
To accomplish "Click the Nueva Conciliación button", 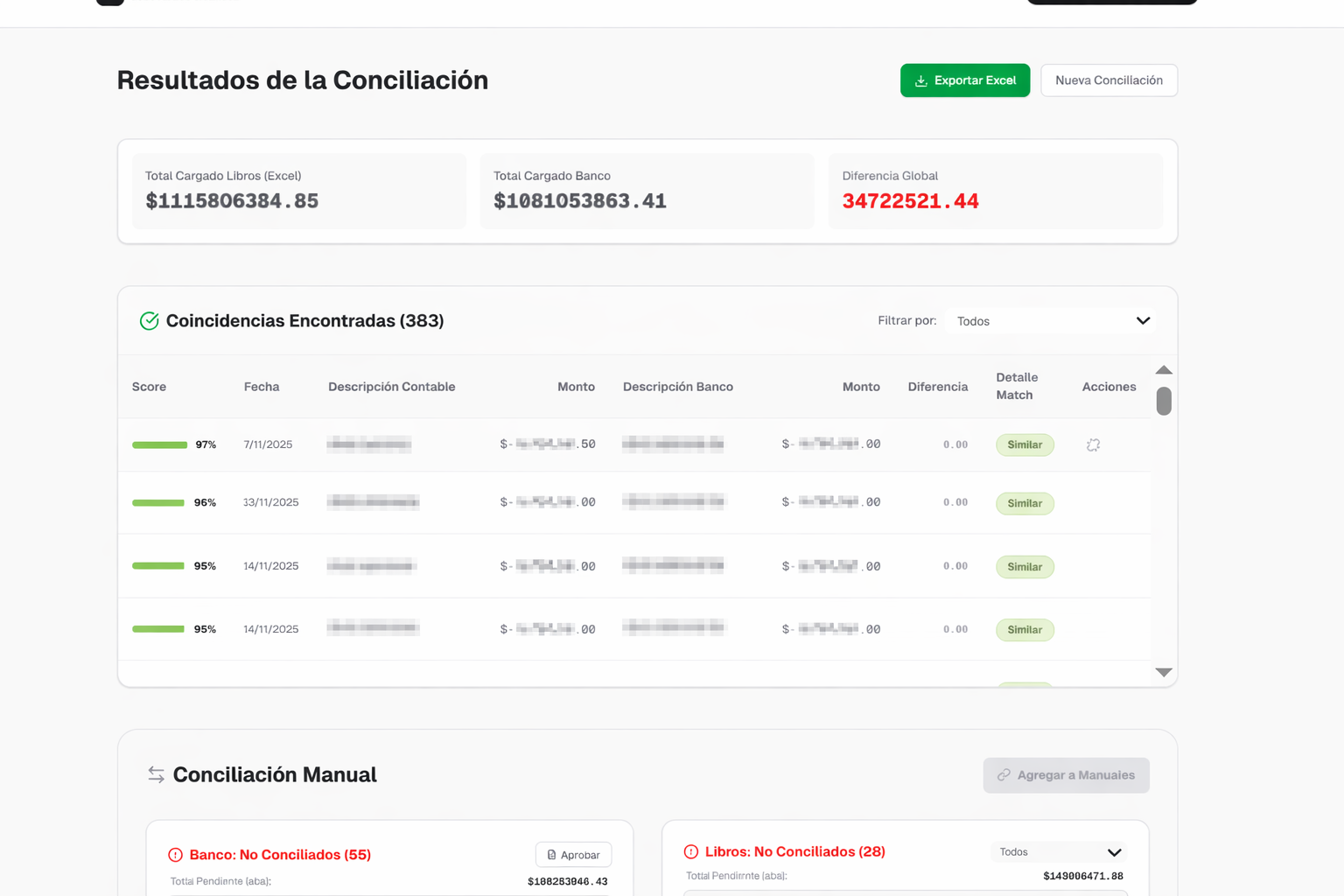I will (1109, 80).
